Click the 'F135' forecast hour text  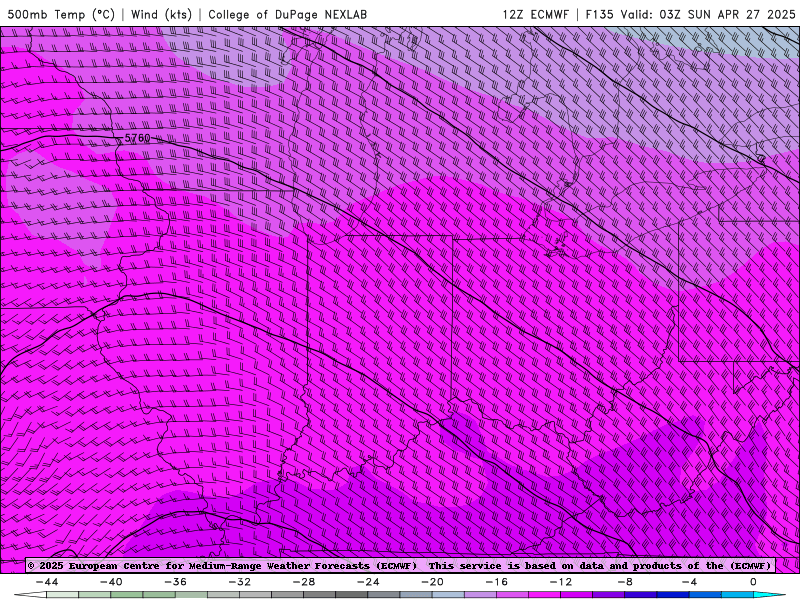pyautogui.click(x=599, y=14)
